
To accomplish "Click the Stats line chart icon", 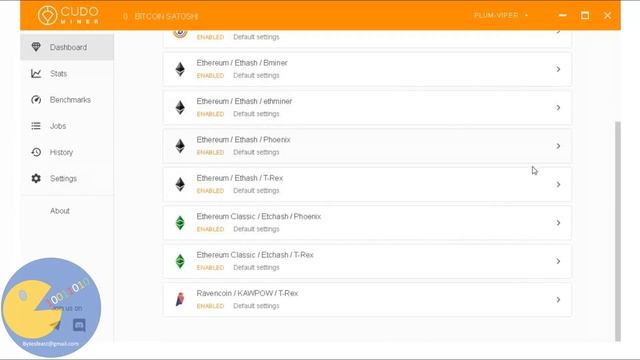I will (x=36, y=73).
